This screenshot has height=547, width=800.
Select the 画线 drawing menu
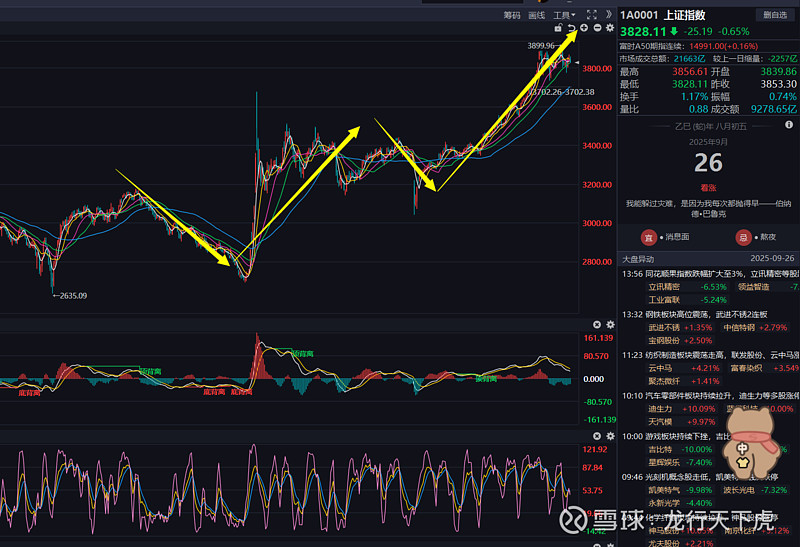coord(537,15)
